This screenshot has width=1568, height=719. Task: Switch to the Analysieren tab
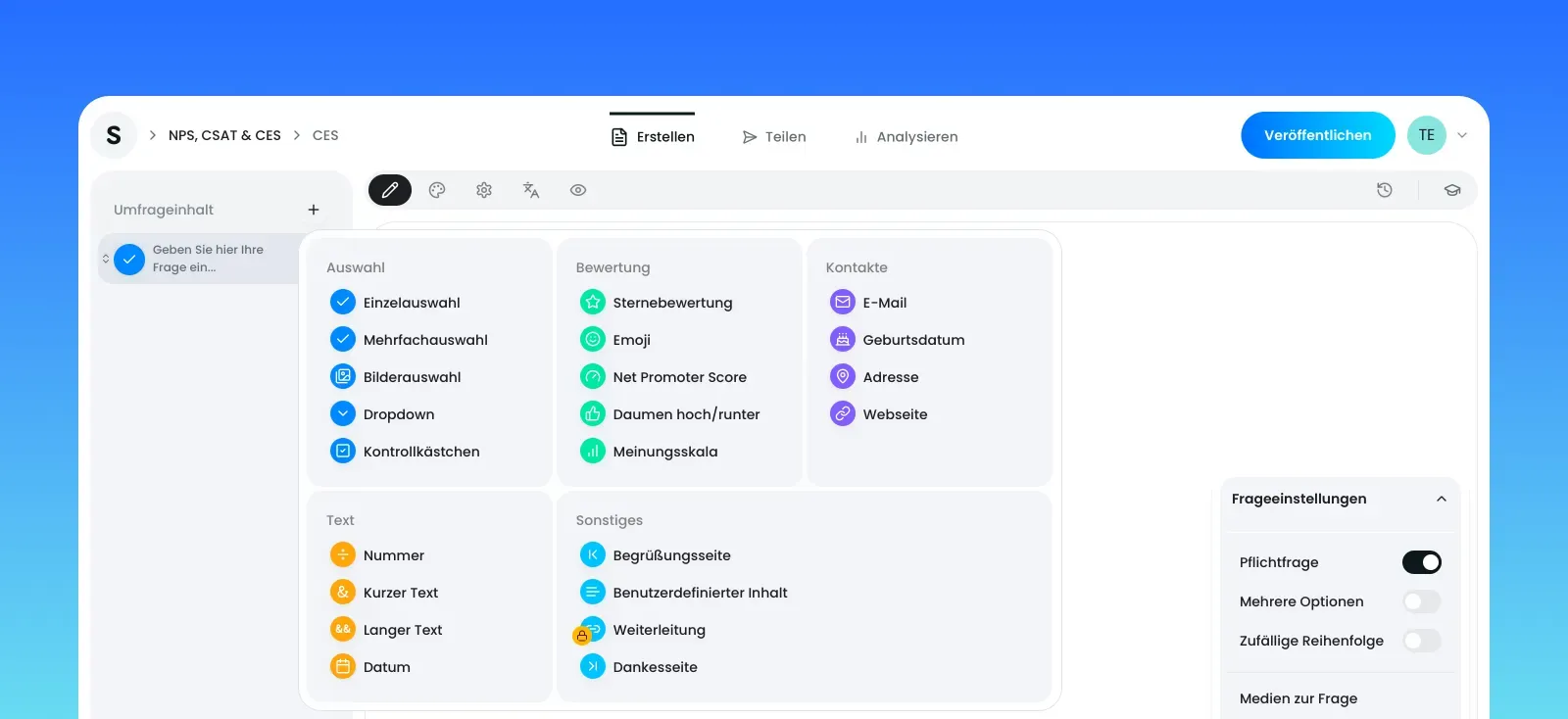tap(906, 136)
